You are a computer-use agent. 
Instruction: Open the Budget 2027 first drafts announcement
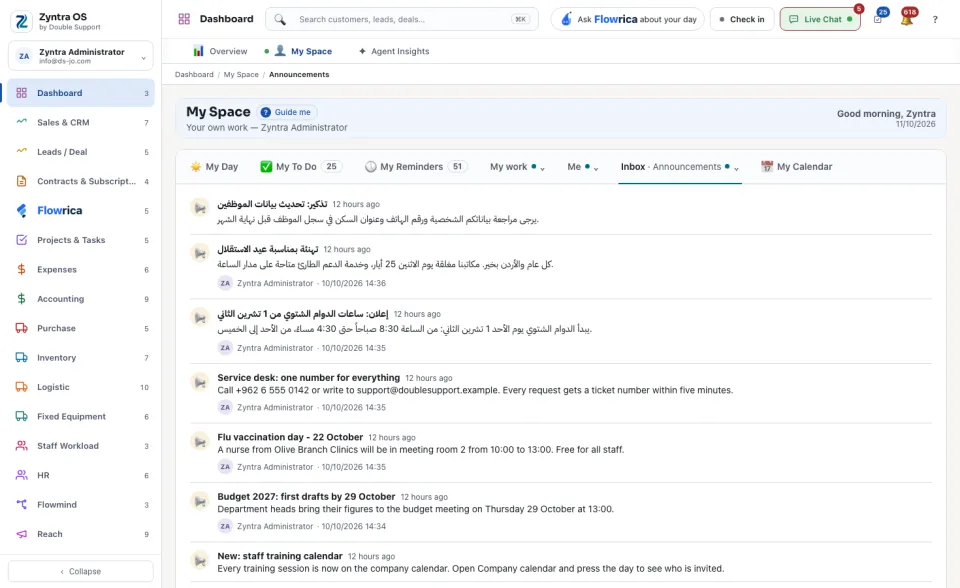pos(560,511)
